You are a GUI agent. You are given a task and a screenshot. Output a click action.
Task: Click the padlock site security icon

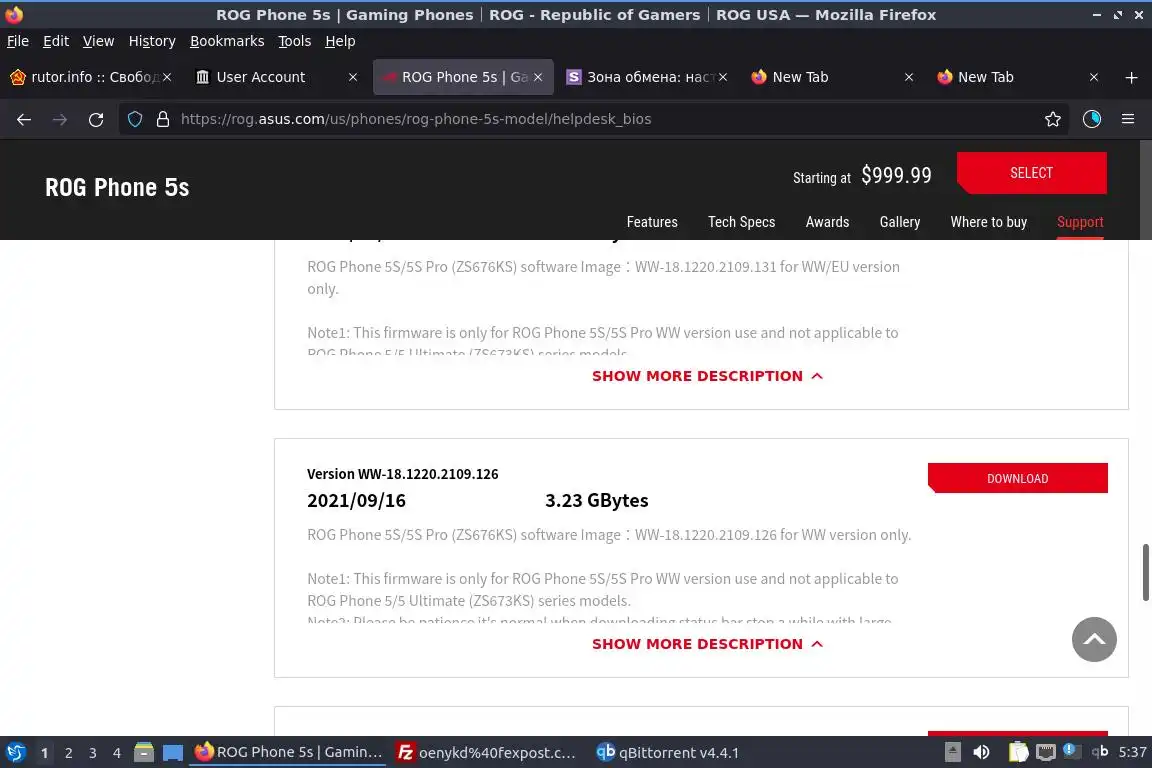(163, 119)
